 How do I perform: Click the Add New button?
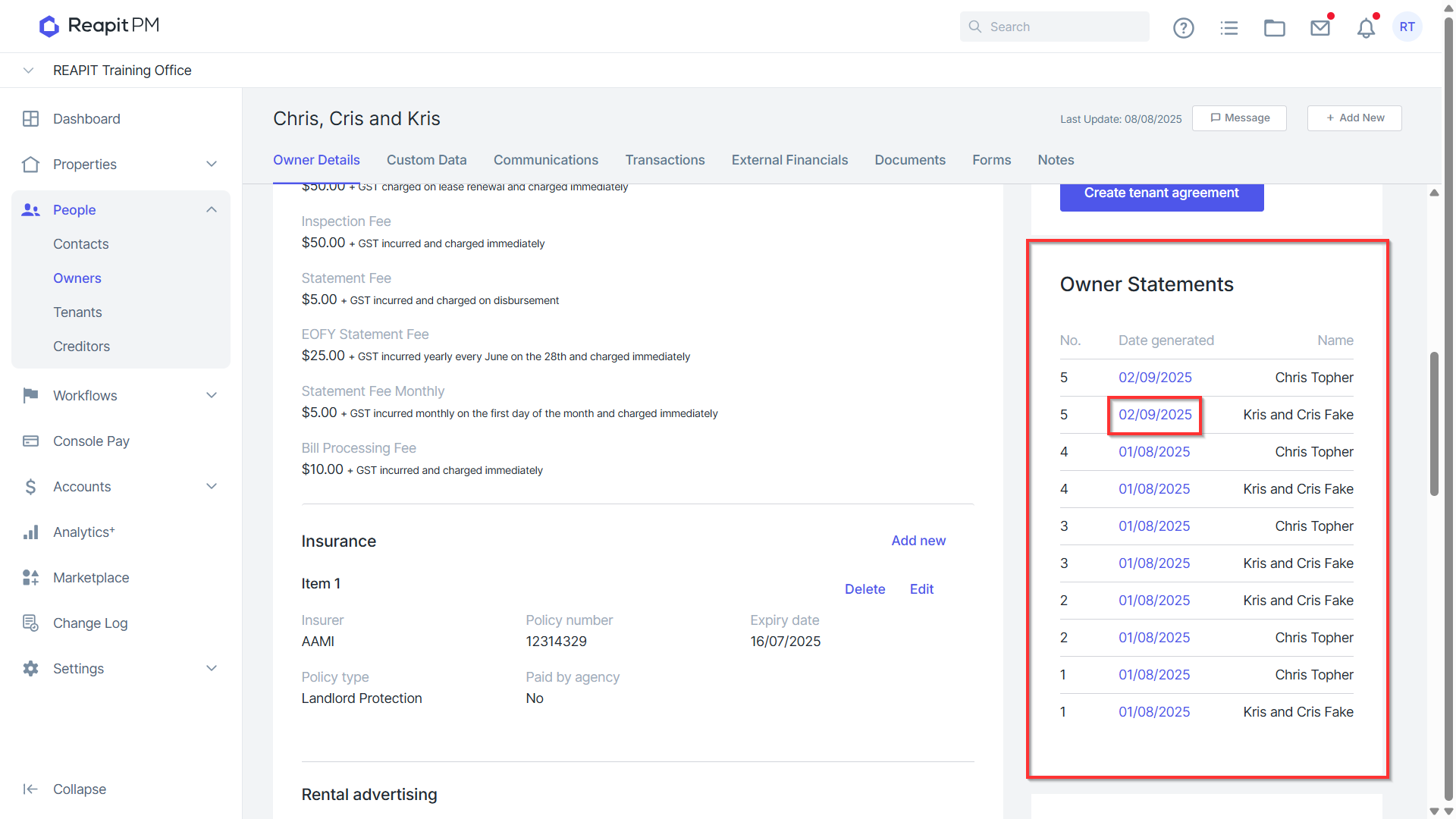(x=1354, y=118)
